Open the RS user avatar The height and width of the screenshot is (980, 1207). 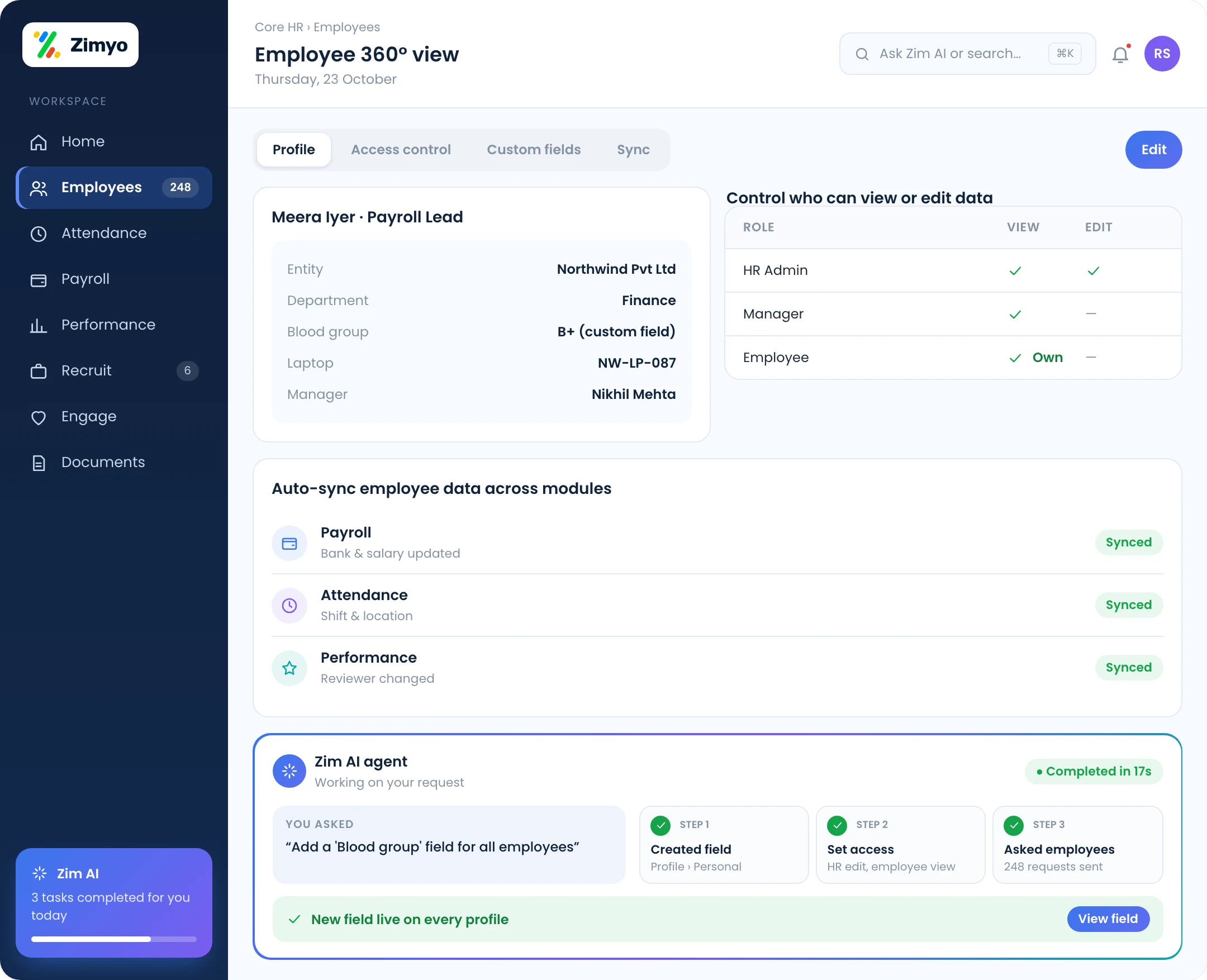click(x=1162, y=54)
